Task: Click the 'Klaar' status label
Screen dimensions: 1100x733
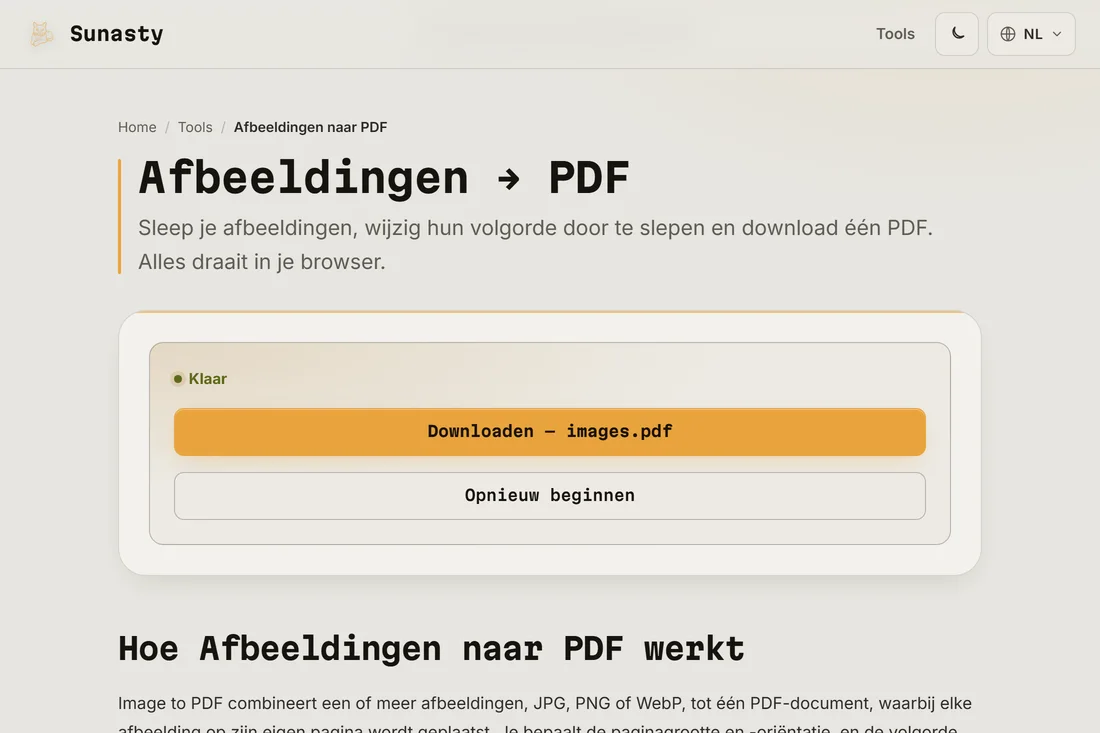Action: click(x=208, y=379)
